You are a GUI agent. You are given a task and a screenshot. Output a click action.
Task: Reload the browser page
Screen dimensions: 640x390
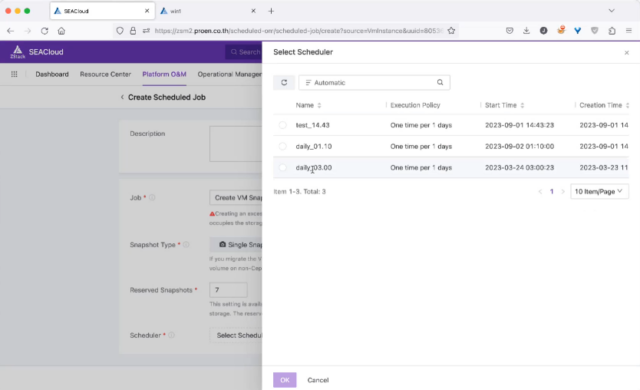click(44, 31)
